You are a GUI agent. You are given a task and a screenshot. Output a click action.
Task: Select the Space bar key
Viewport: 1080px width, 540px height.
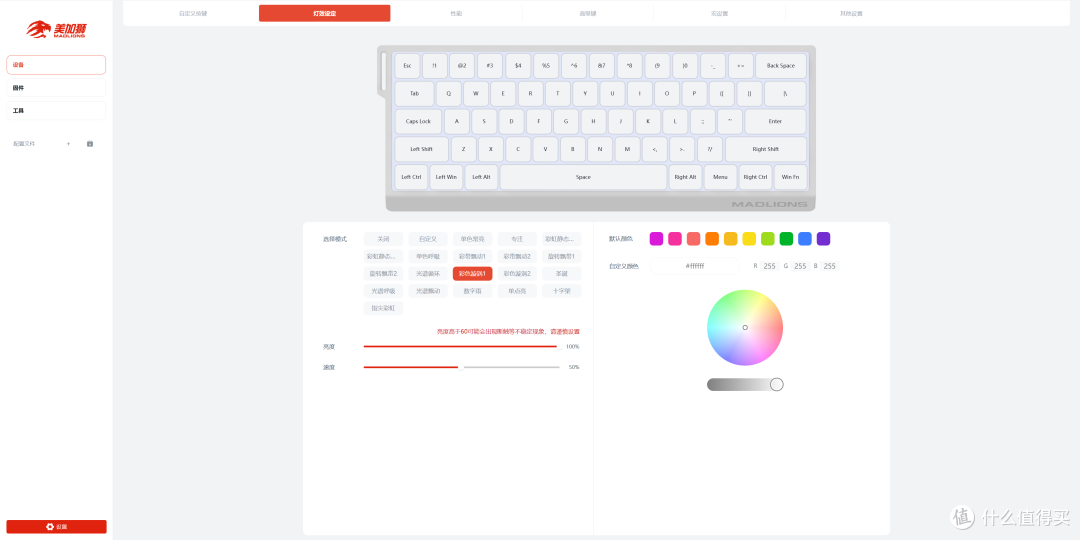pyautogui.click(x=583, y=177)
